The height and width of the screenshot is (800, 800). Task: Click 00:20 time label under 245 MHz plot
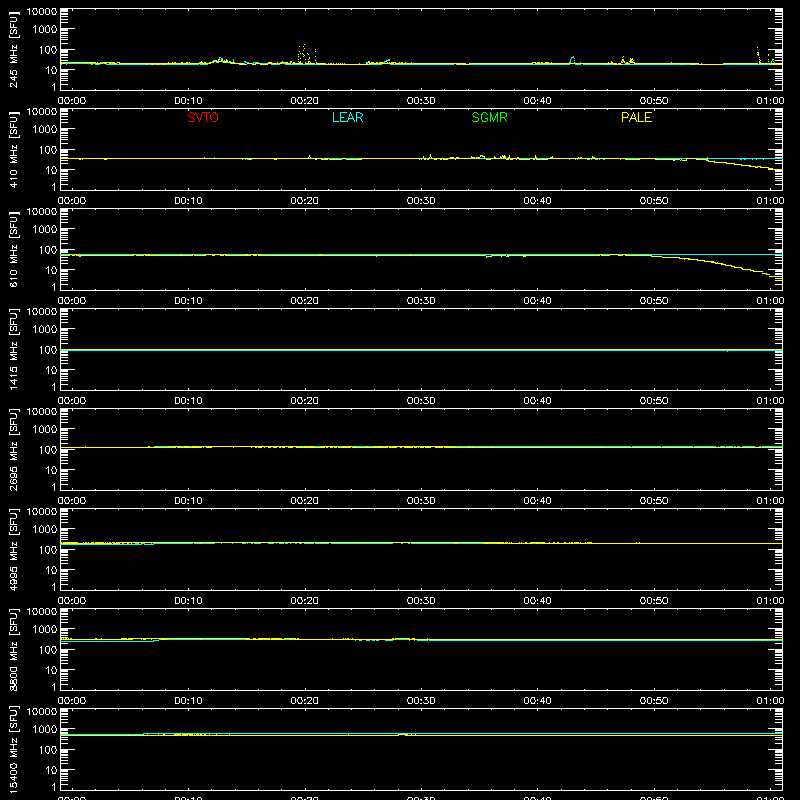pyautogui.click(x=305, y=101)
